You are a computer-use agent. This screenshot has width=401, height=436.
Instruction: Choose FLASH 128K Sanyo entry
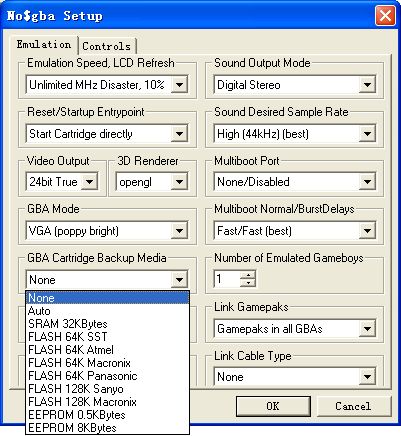(107, 389)
